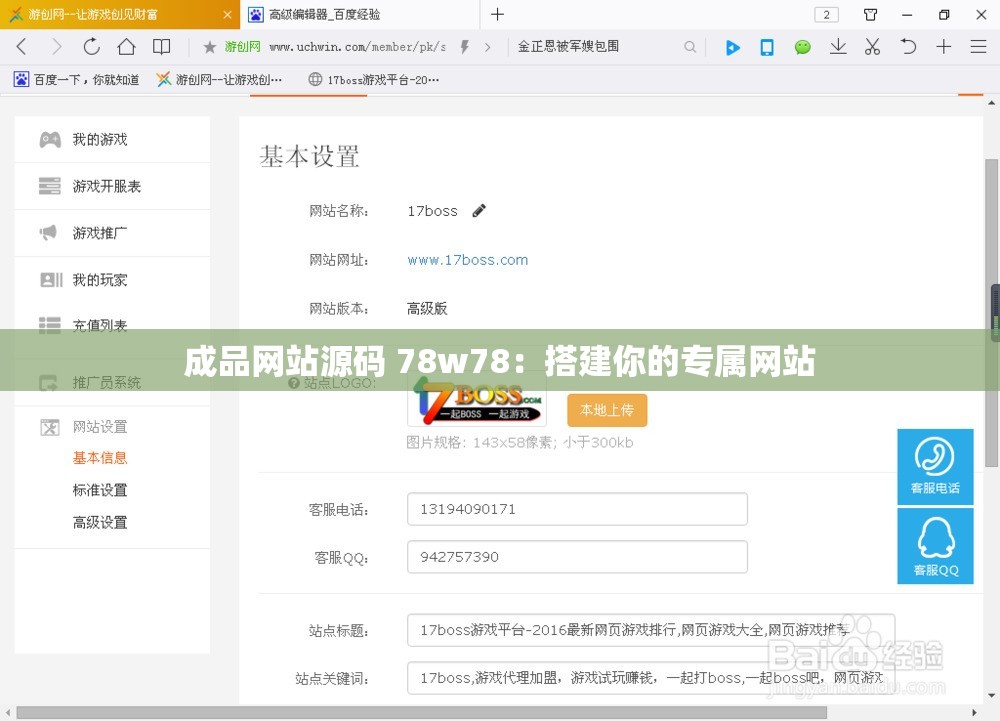Switch to the 游创网 browser tab
Image resolution: width=1000 pixels, height=721 pixels.
[120, 15]
